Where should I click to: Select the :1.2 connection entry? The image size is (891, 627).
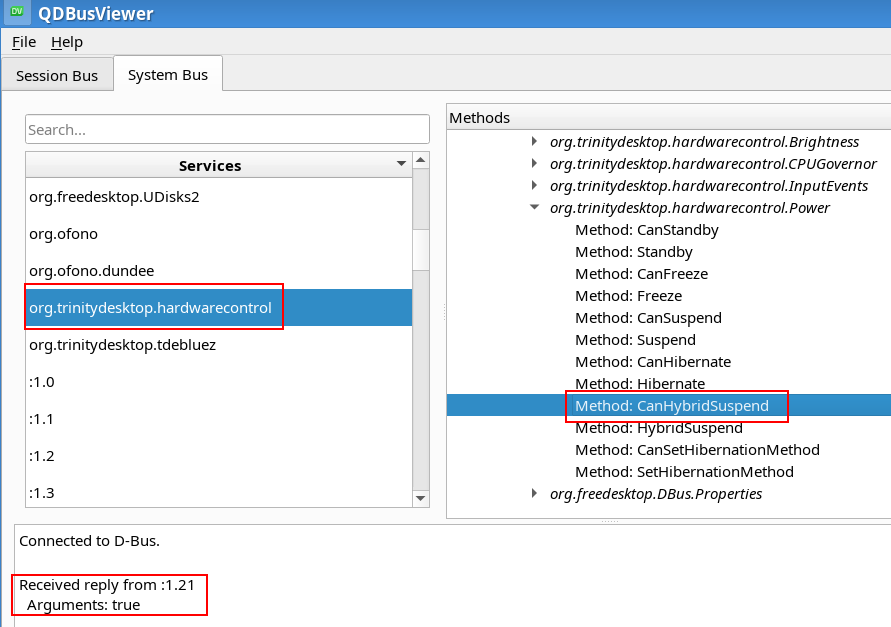coord(219,455)
